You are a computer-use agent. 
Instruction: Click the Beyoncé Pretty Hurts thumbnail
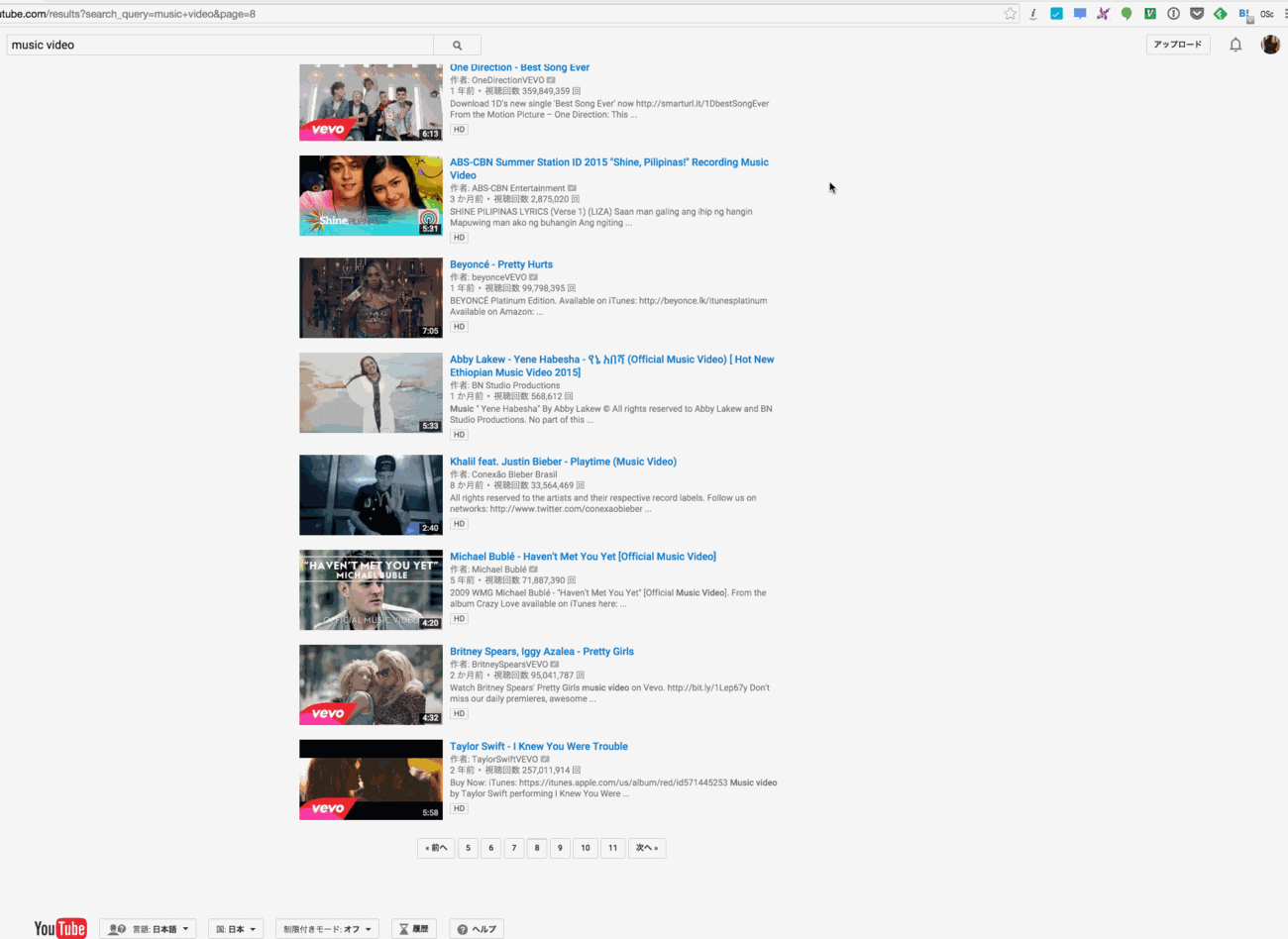pyautogui.click(x=371, y=298)
